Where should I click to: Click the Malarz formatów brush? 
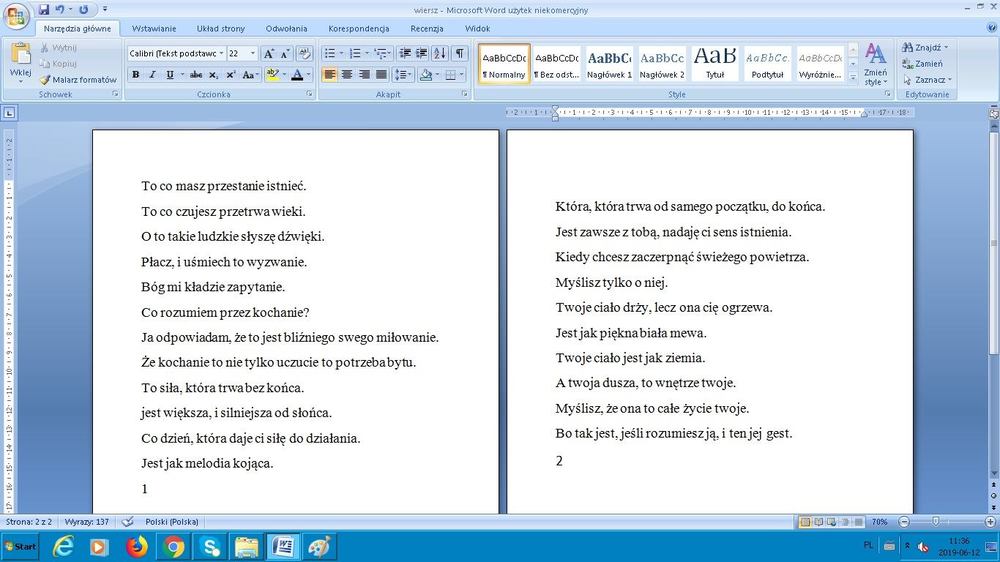pos(78,79)
